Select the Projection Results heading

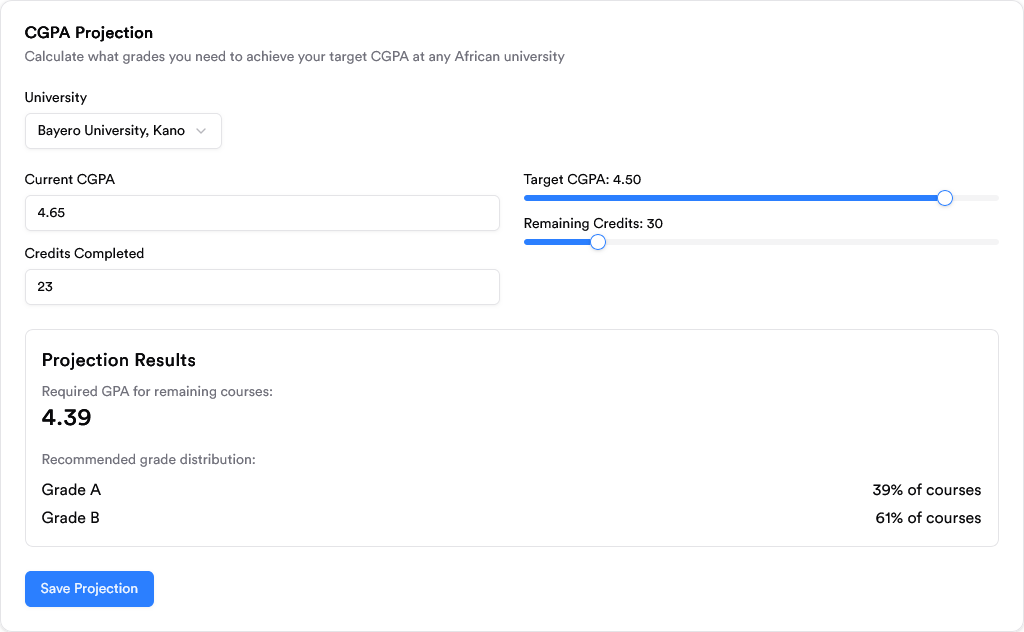[x=118, y=360]
